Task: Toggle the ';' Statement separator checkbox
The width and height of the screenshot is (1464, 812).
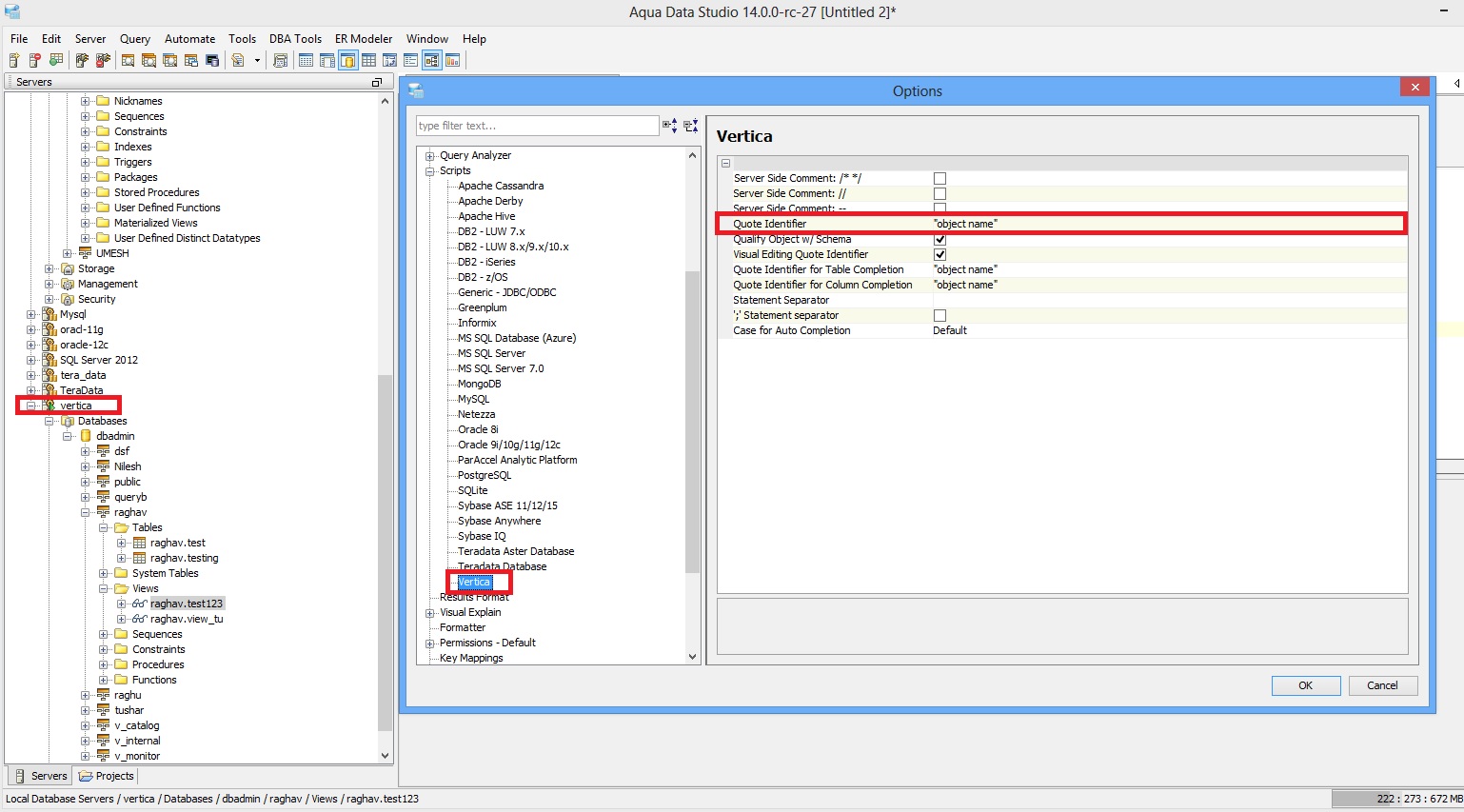Action: pyautogui.click(x=940, y=315)
